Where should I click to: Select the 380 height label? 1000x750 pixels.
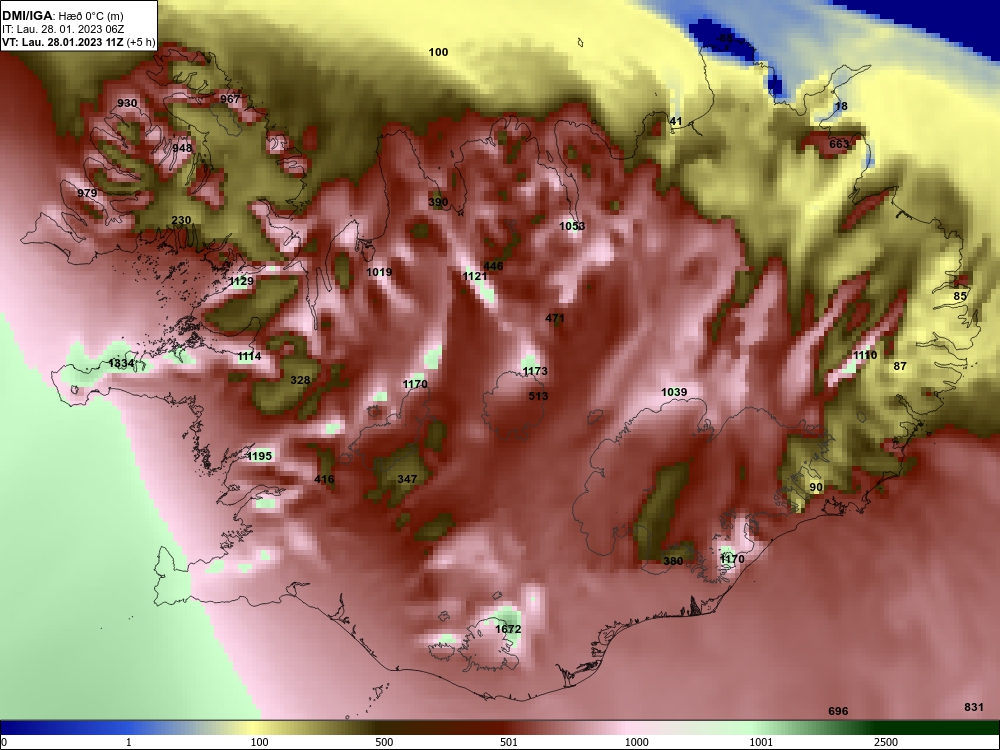673,561
